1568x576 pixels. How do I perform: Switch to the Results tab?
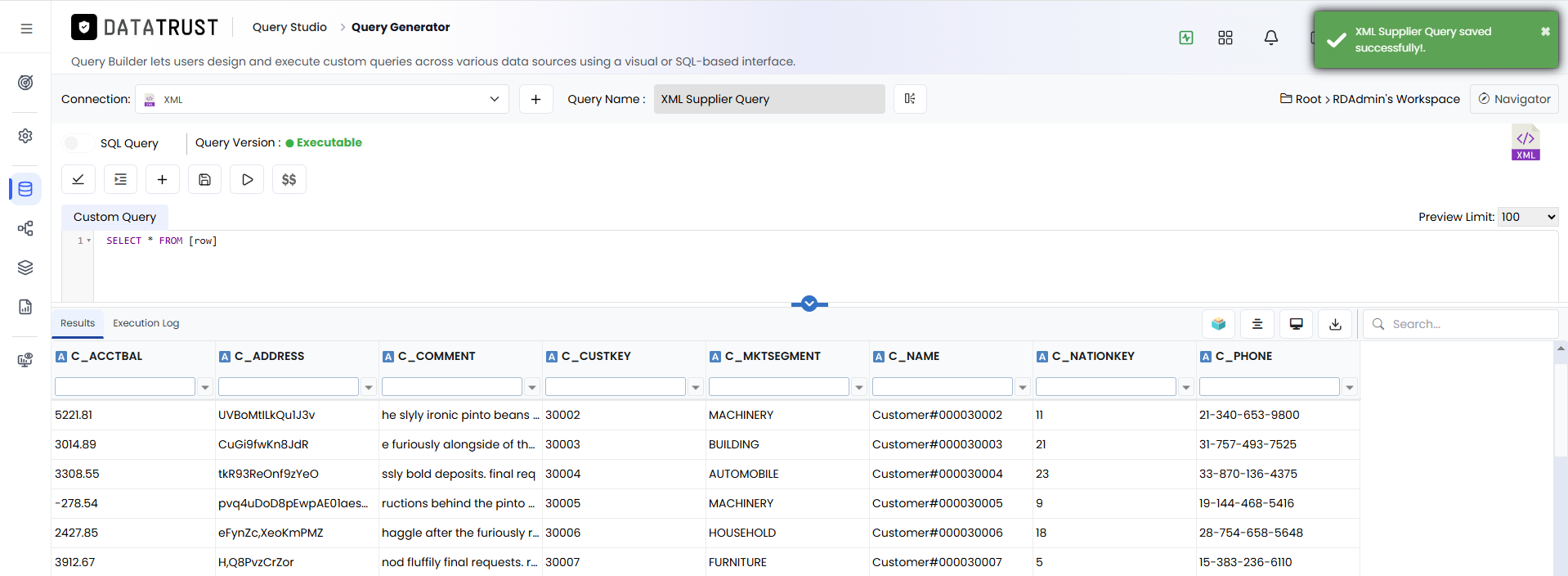78,323
